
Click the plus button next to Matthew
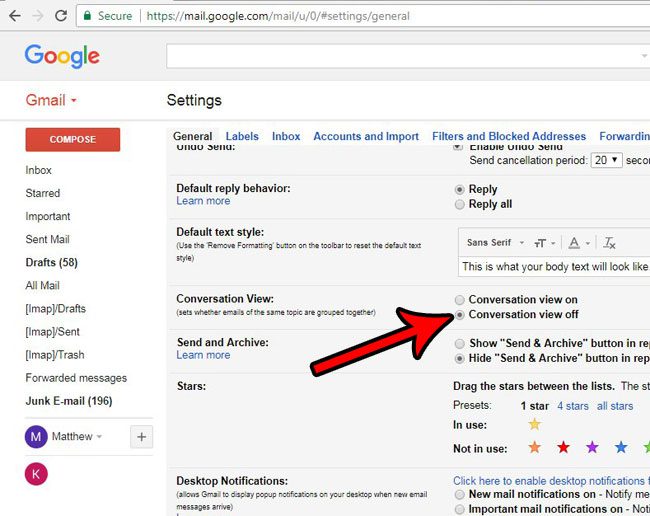click(x=141, y=436)
